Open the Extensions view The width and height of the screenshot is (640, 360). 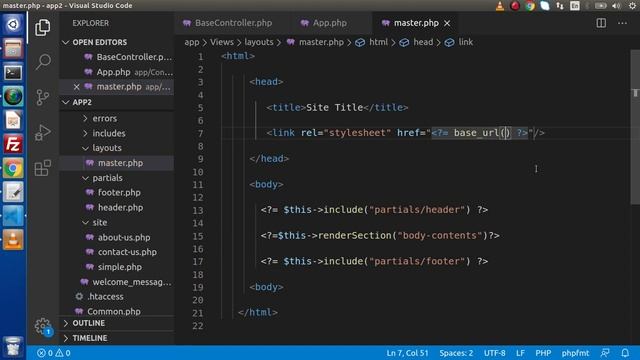(x=43, y=168)
